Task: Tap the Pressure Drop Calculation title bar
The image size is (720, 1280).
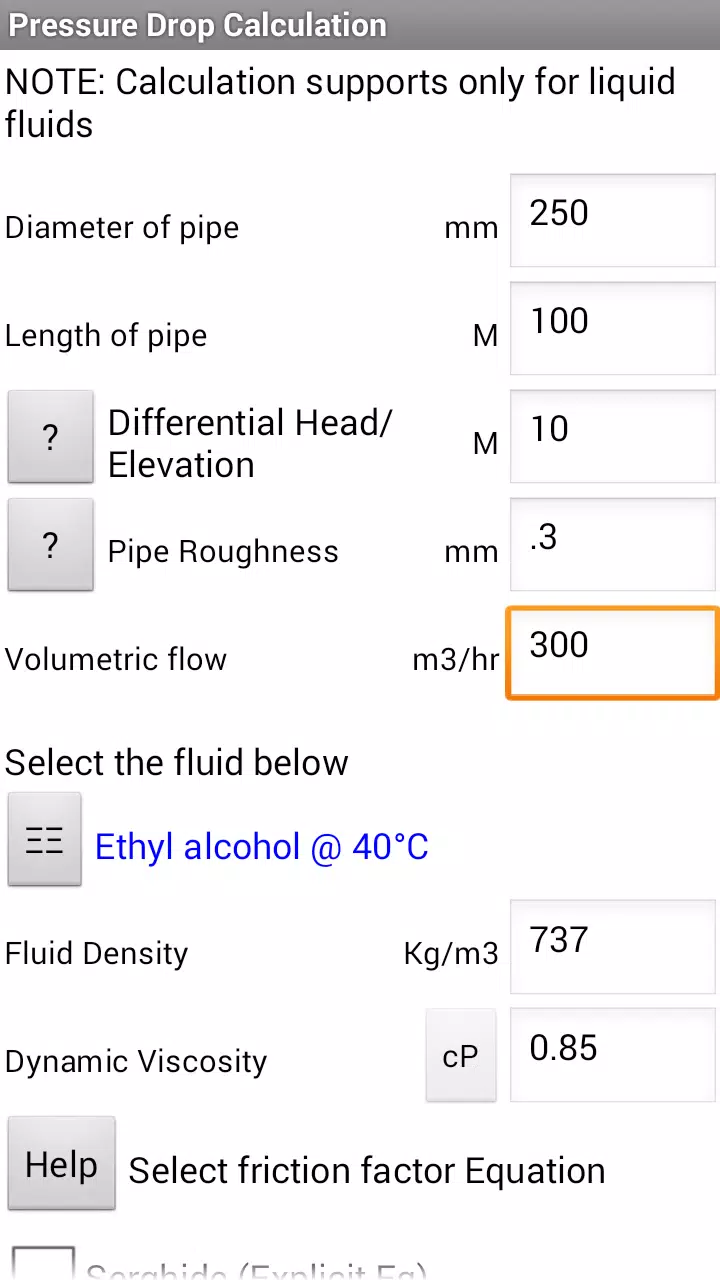Action: pos(360,25)
